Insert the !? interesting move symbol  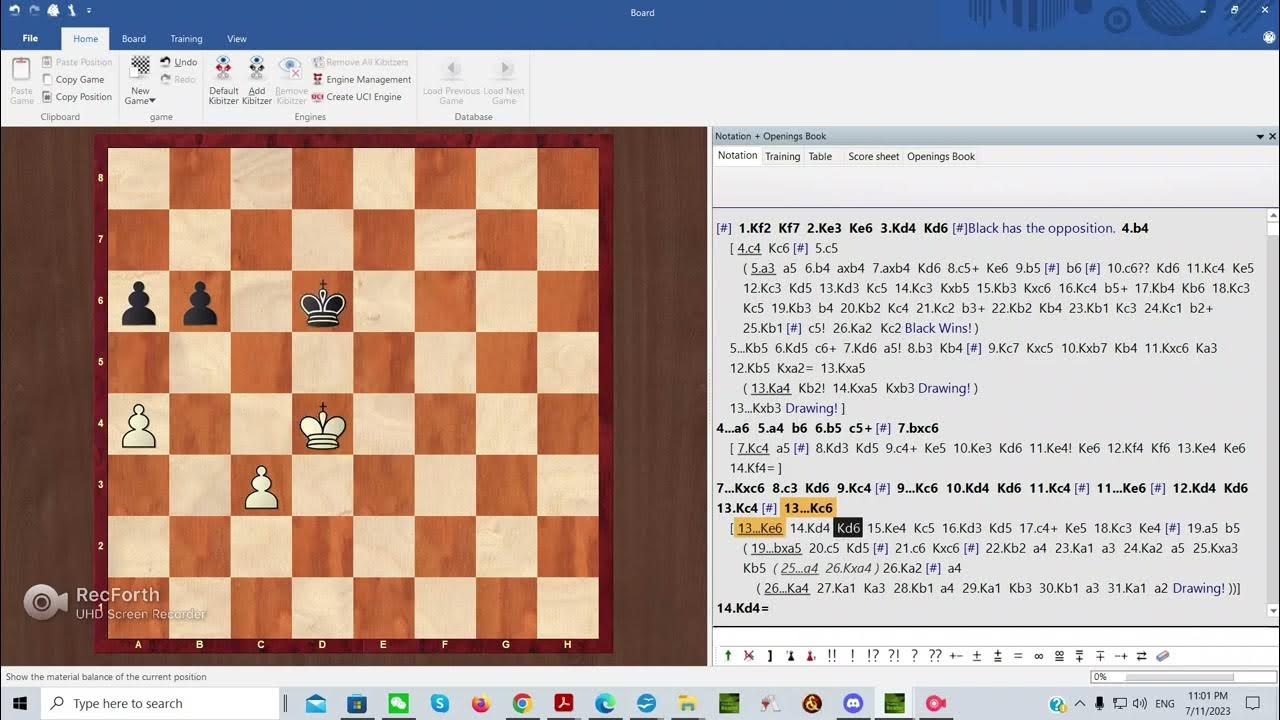tap(873, 656)
